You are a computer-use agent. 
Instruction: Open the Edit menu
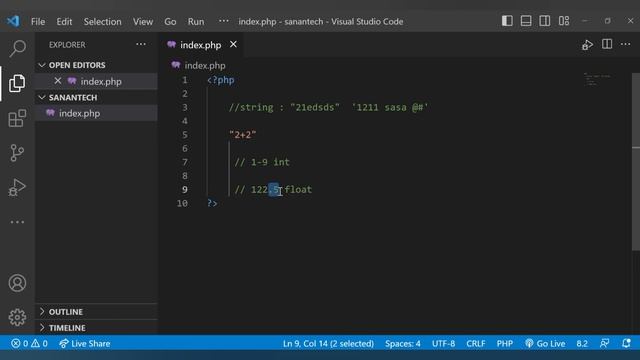click(x=64, y=21)
